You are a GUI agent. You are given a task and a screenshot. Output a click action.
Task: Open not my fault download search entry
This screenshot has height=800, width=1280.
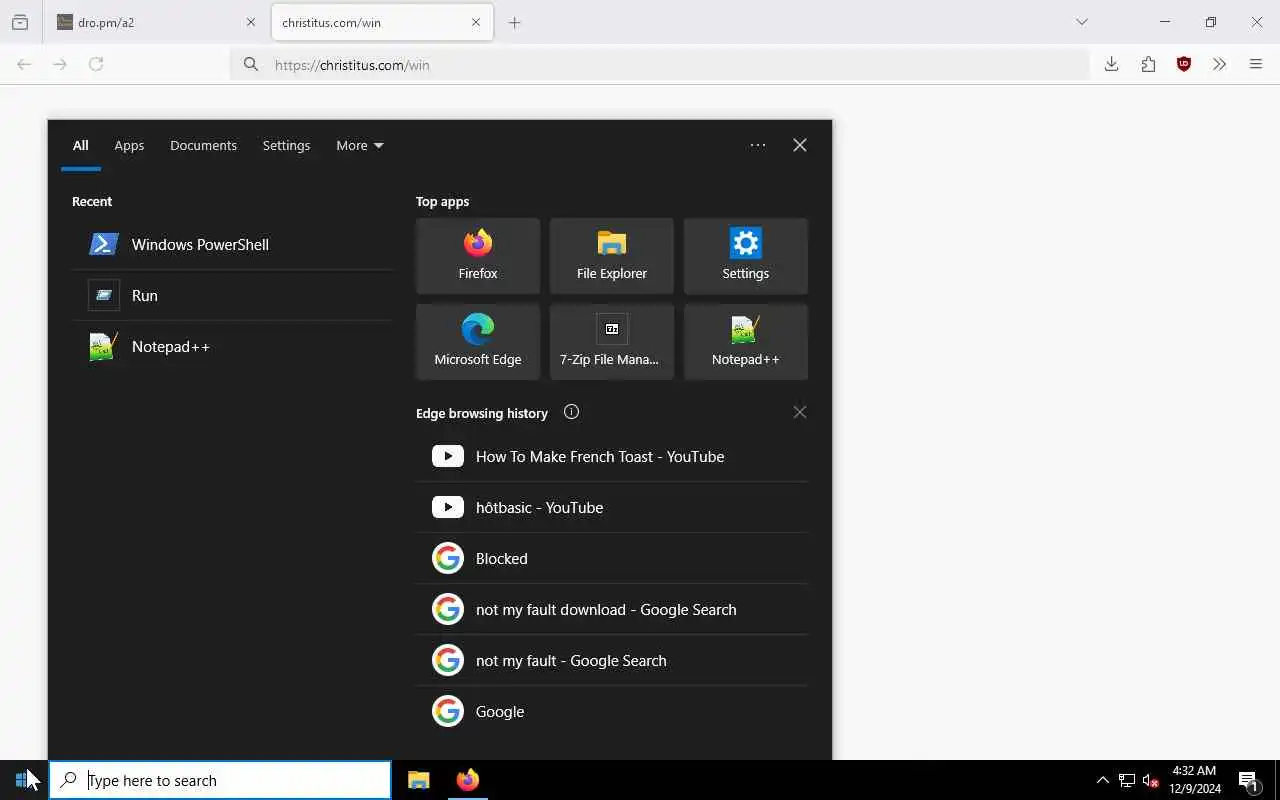point(612,609)
